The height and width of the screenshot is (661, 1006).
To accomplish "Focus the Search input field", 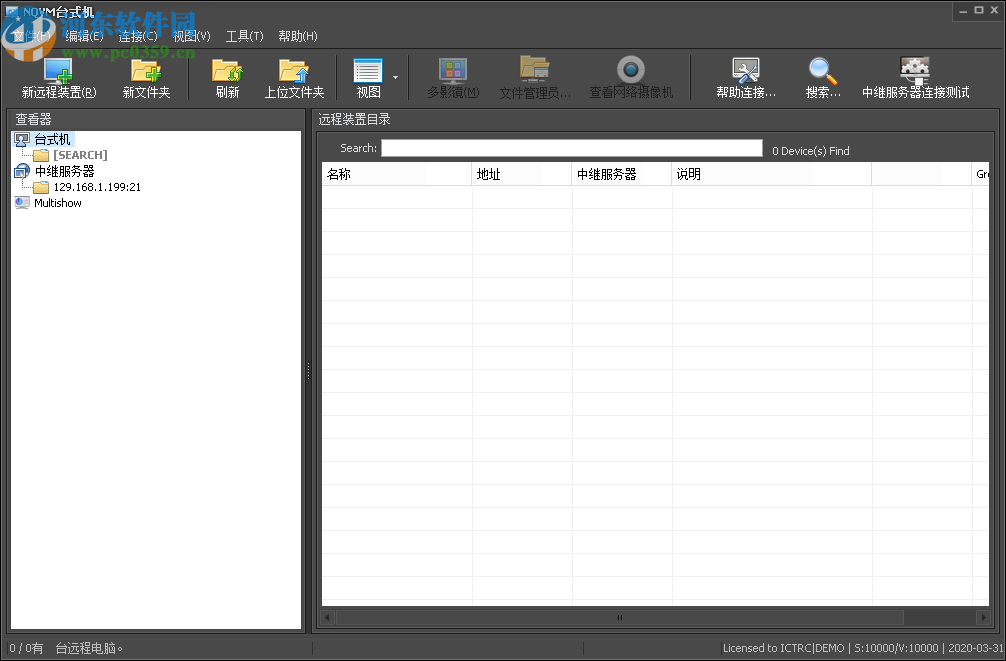I will (572, 148).
